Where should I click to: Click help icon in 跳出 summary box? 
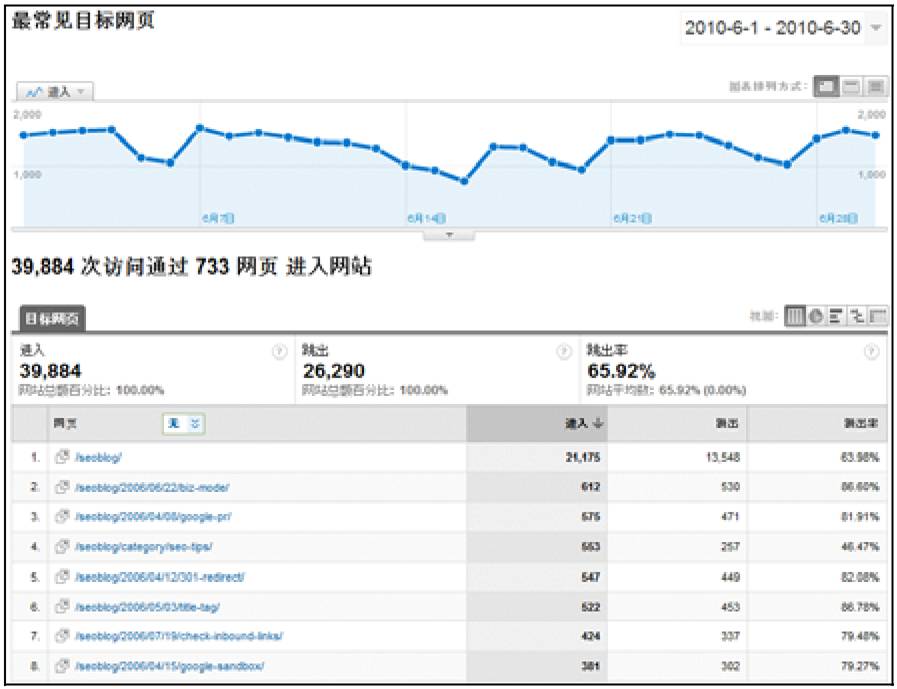point(564,351)
